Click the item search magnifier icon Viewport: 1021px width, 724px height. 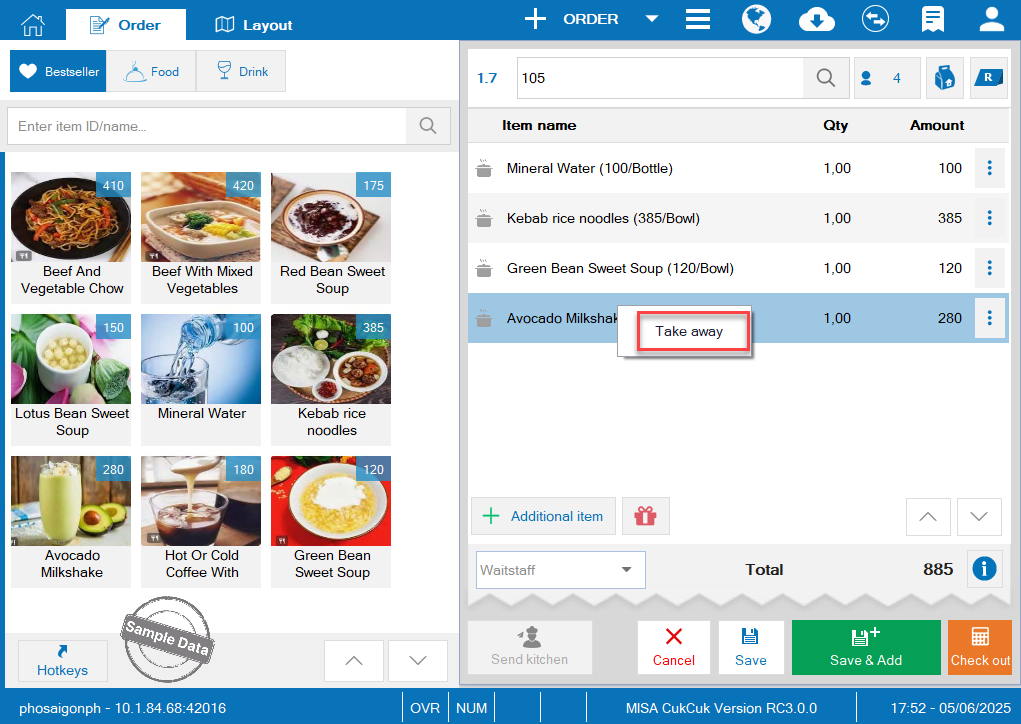tap(428, 126)
